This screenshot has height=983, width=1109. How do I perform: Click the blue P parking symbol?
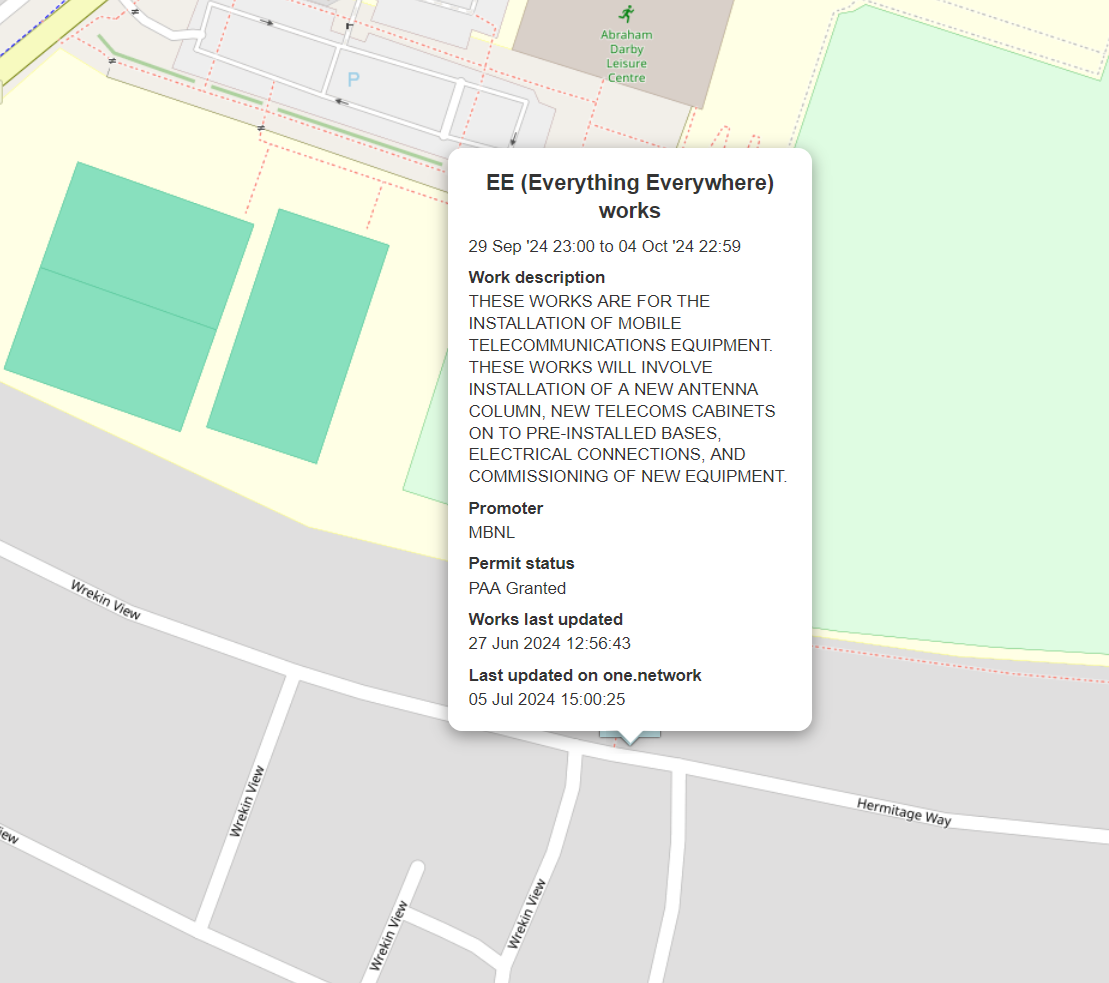(x=354, y=80)
